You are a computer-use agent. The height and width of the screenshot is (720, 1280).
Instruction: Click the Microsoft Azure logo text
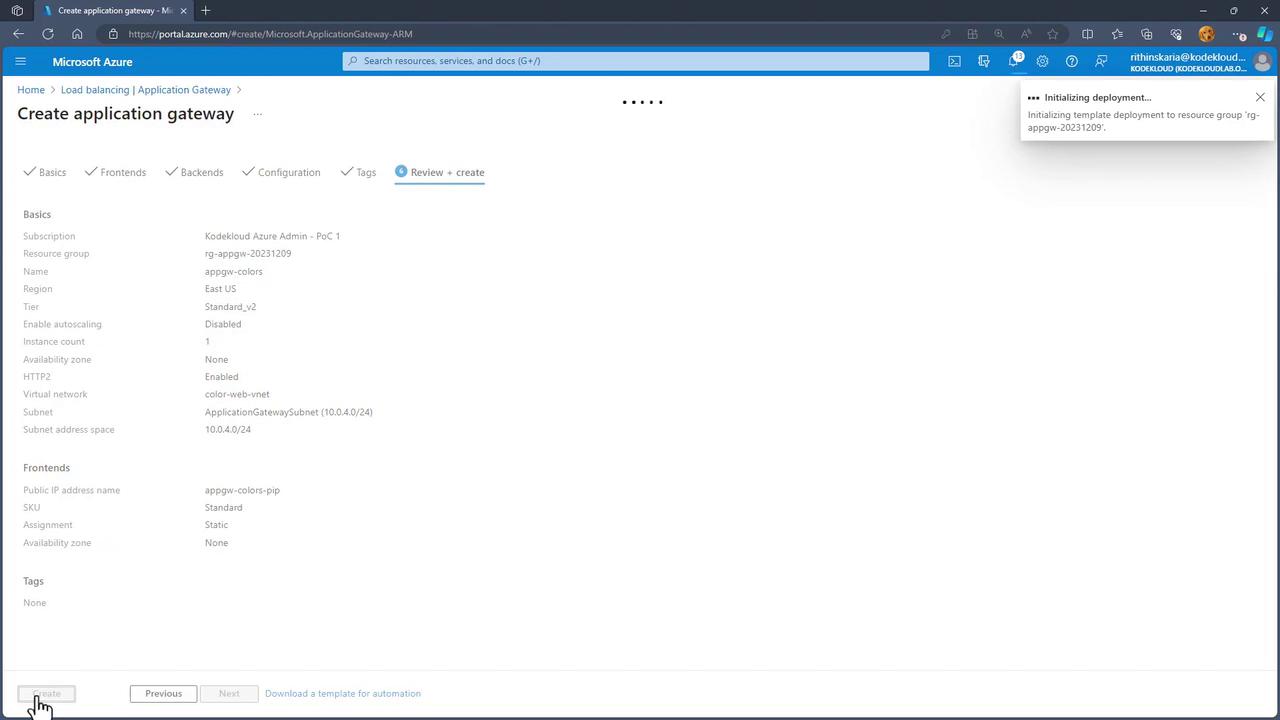[x=92, y=61]
